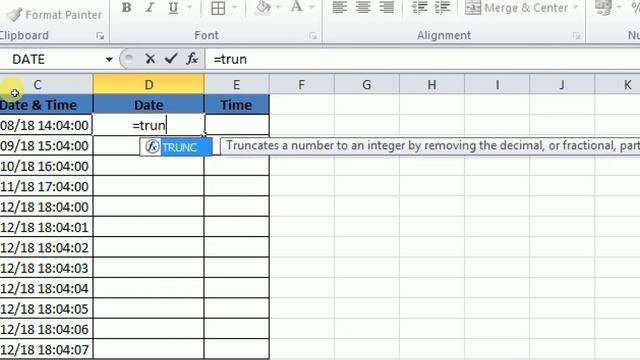Click the Time header cell
Viewport: 640px width, 360px height.
pyautogui.click(x=237, y=105)
